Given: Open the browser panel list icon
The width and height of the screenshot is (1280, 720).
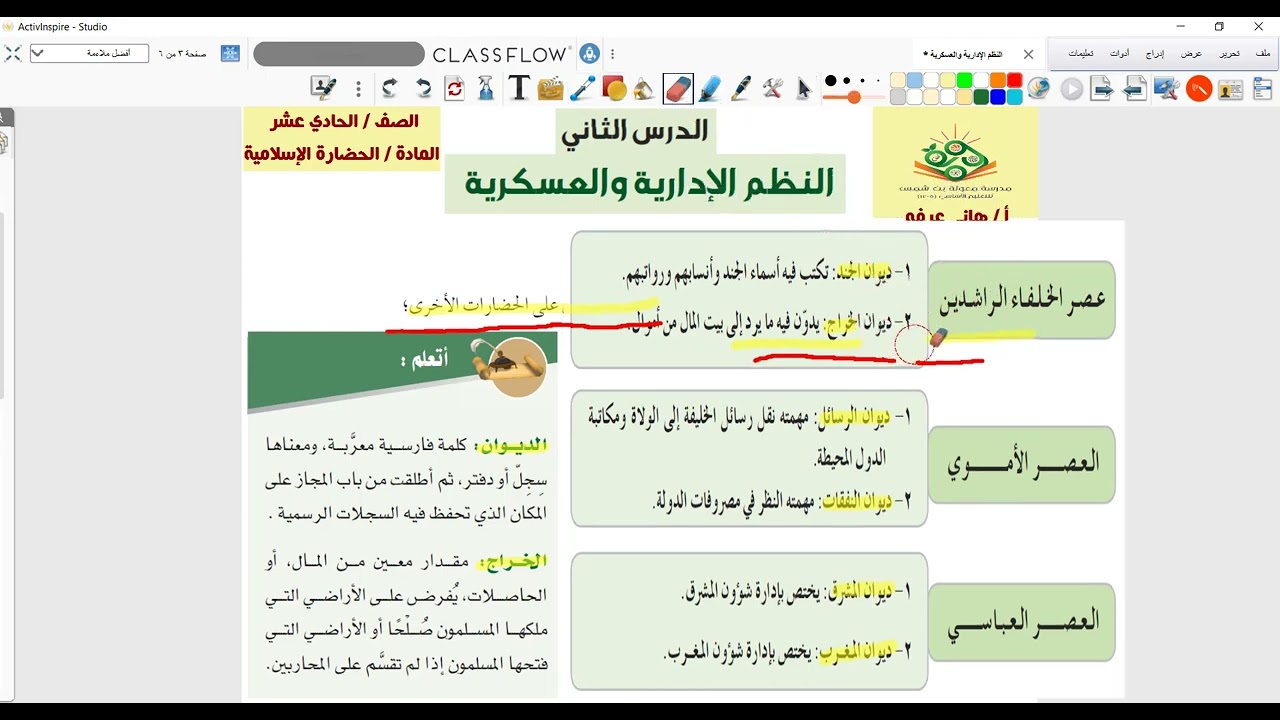Looking at the screenshot, I should (x=1262, y=89).
